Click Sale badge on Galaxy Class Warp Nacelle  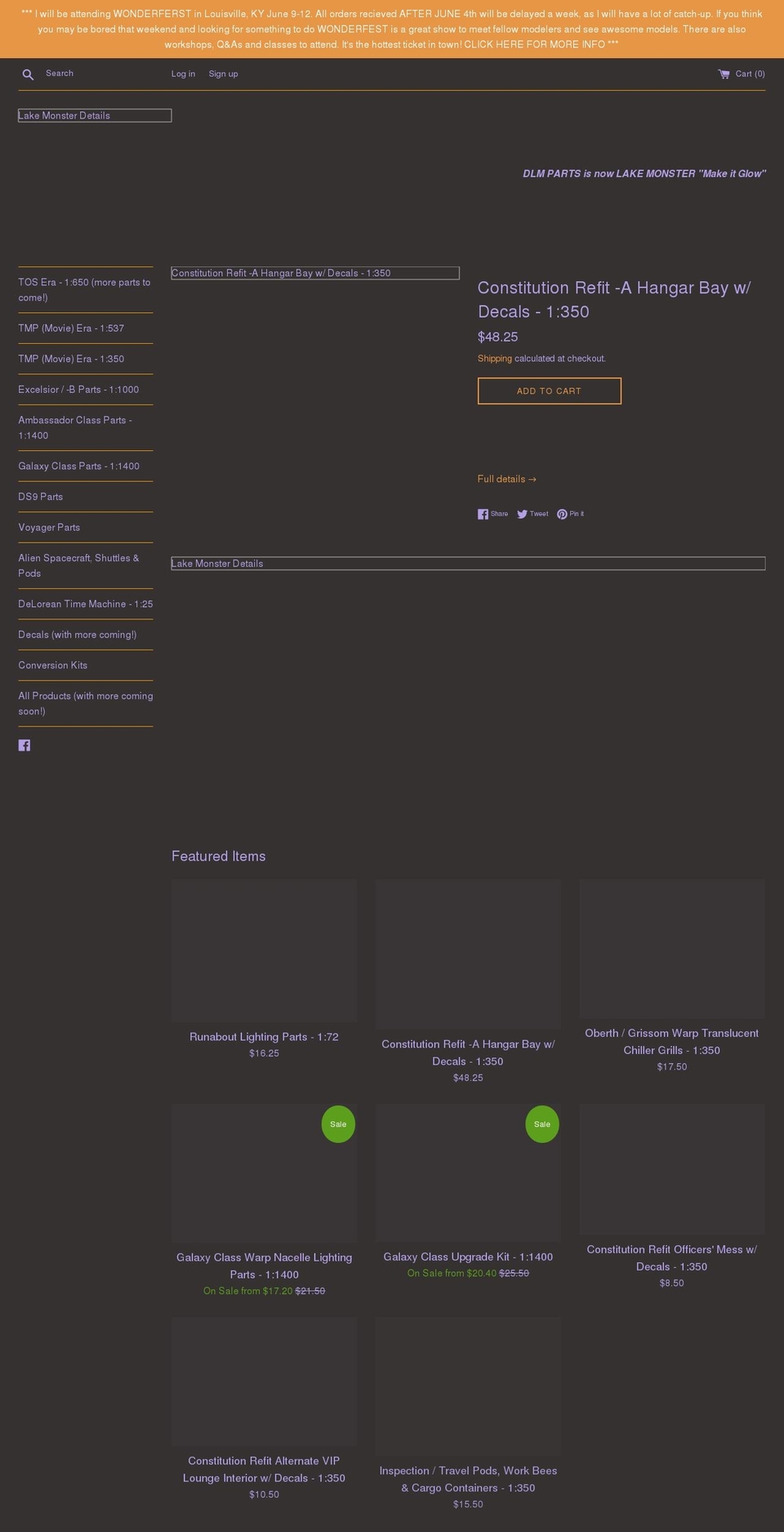[338, 1124]
